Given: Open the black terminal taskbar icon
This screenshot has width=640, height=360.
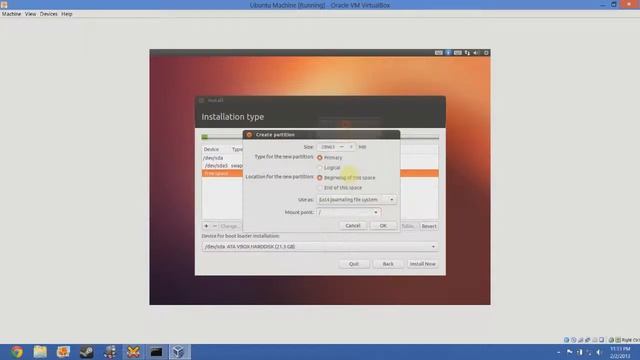Looking at the screenshot, I should [156, 351].
